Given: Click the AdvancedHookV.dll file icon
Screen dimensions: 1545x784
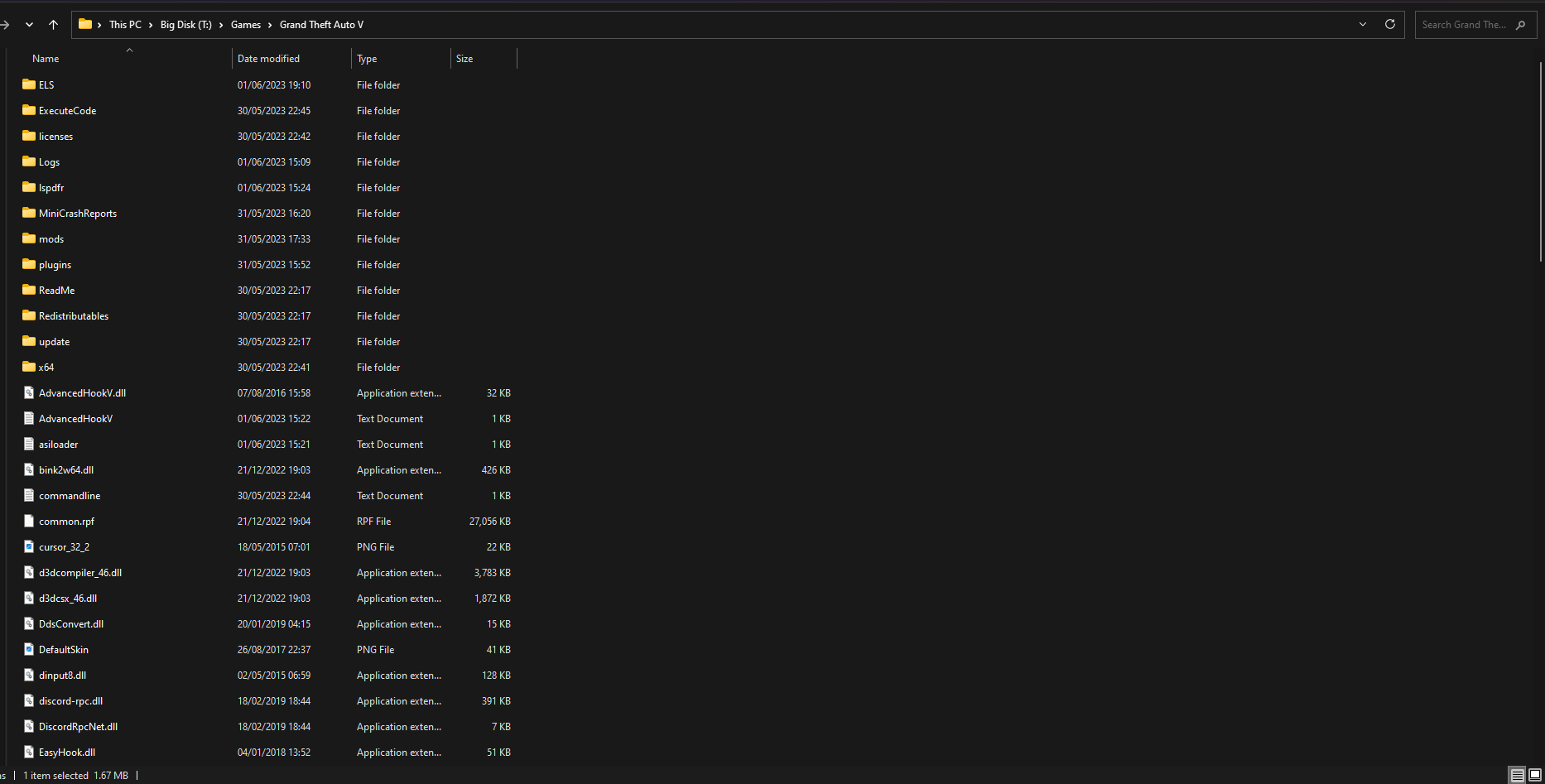Looking at the screenshot, I should coord(29,392).
